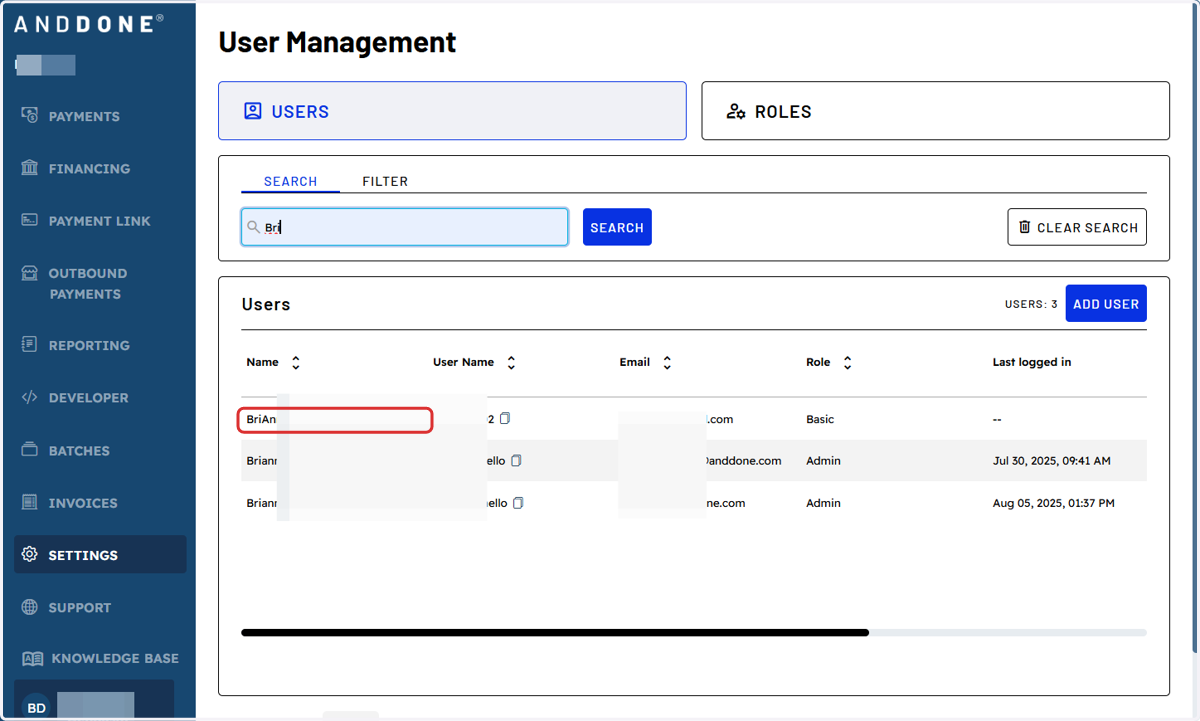Click the 'User Management' page heading

pyautogui.click(x=337, y=42)
